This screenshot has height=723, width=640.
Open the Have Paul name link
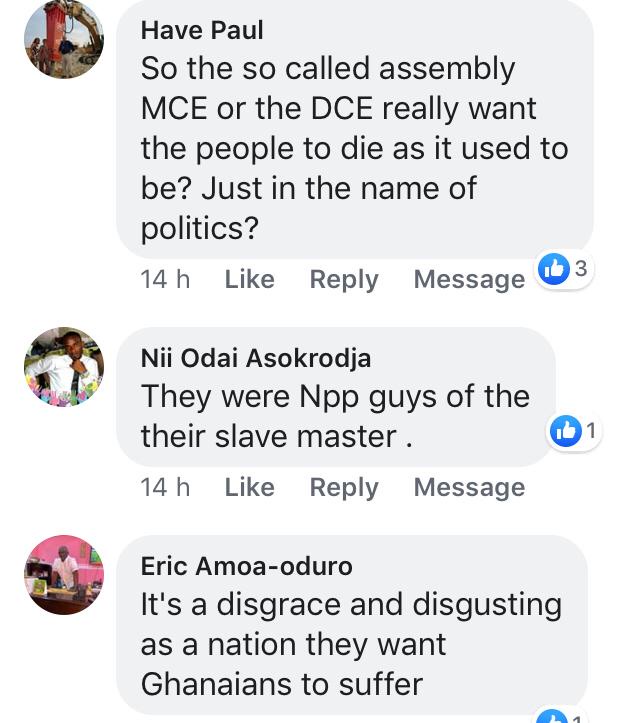tap(202, 30)
